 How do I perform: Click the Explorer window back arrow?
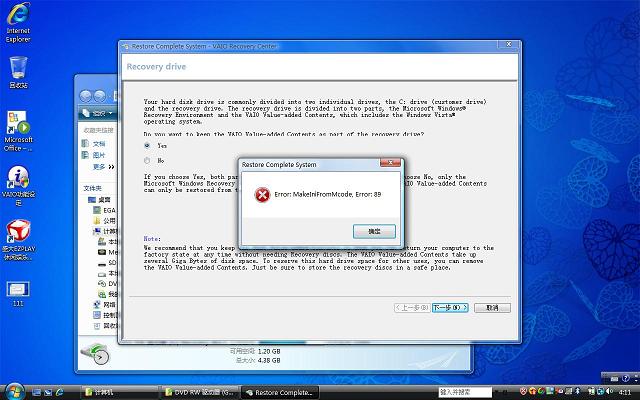click(85, 96)
